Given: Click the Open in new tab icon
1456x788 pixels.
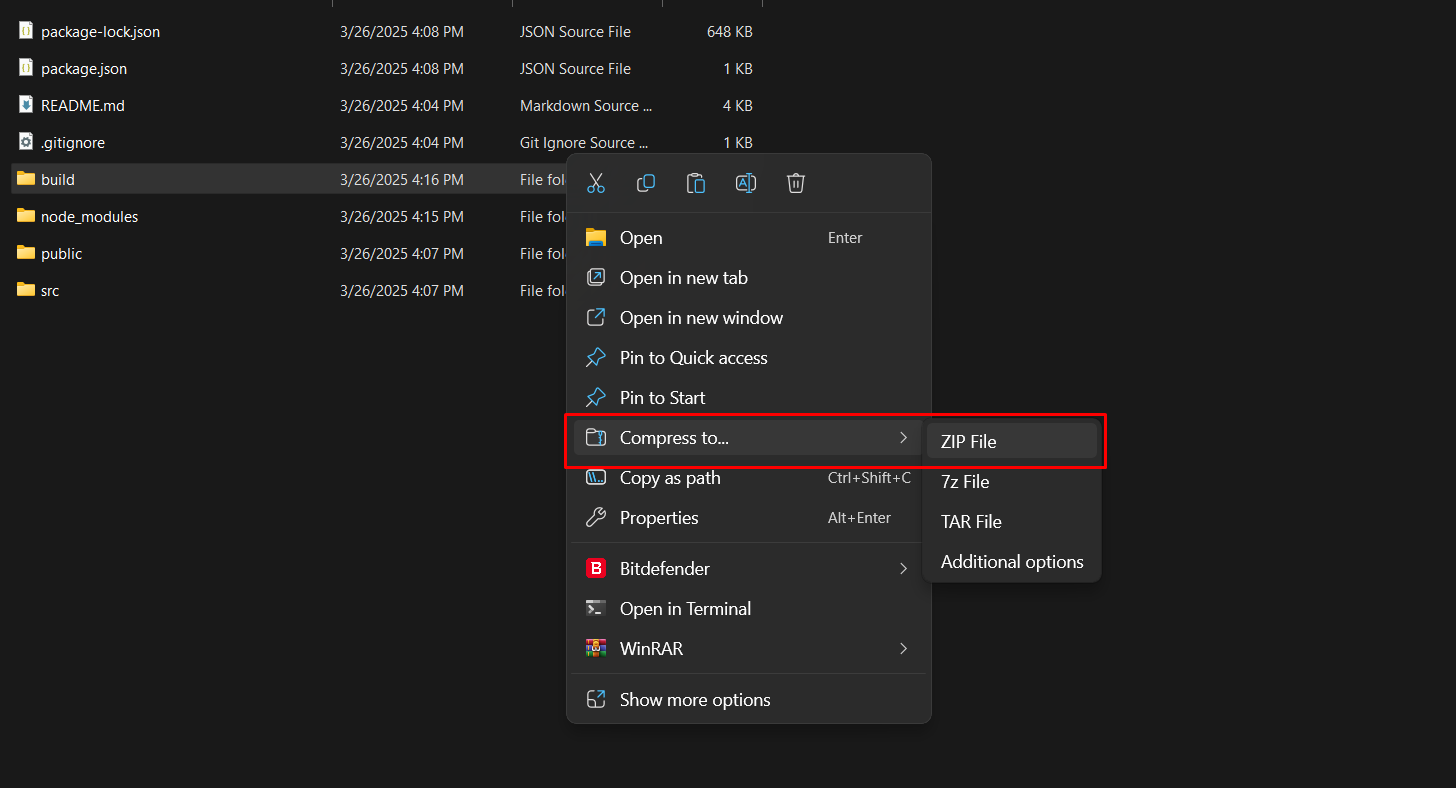Looking at the screenshot, I should point(596,278).
